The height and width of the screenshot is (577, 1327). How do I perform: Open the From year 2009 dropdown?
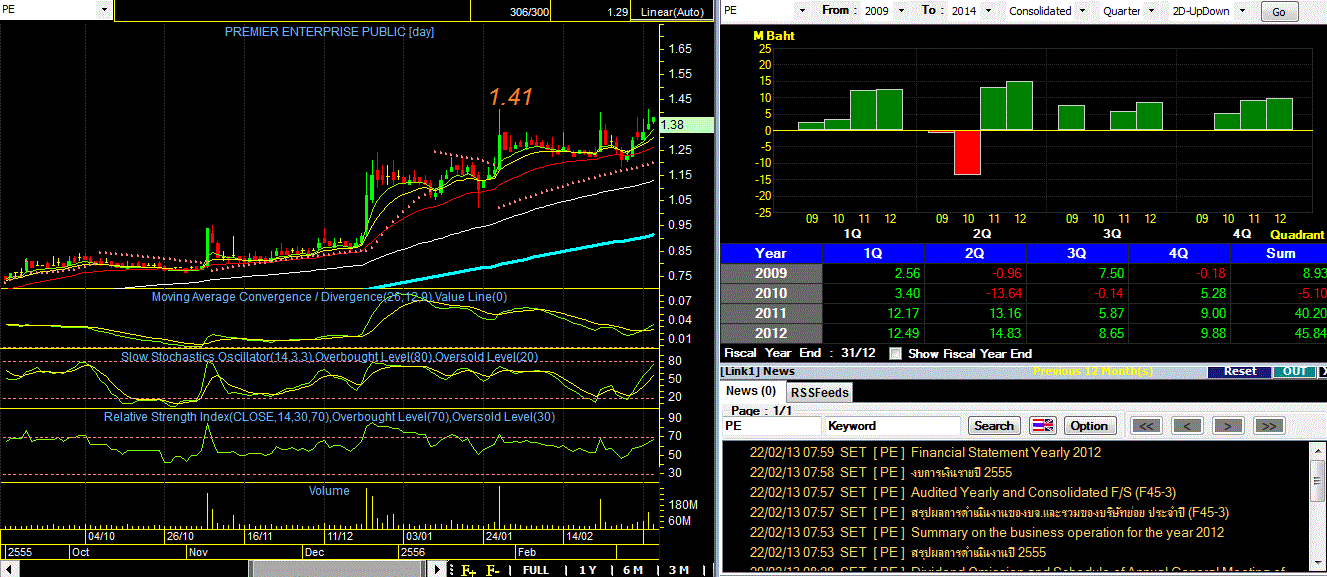[x=901, y=10]
